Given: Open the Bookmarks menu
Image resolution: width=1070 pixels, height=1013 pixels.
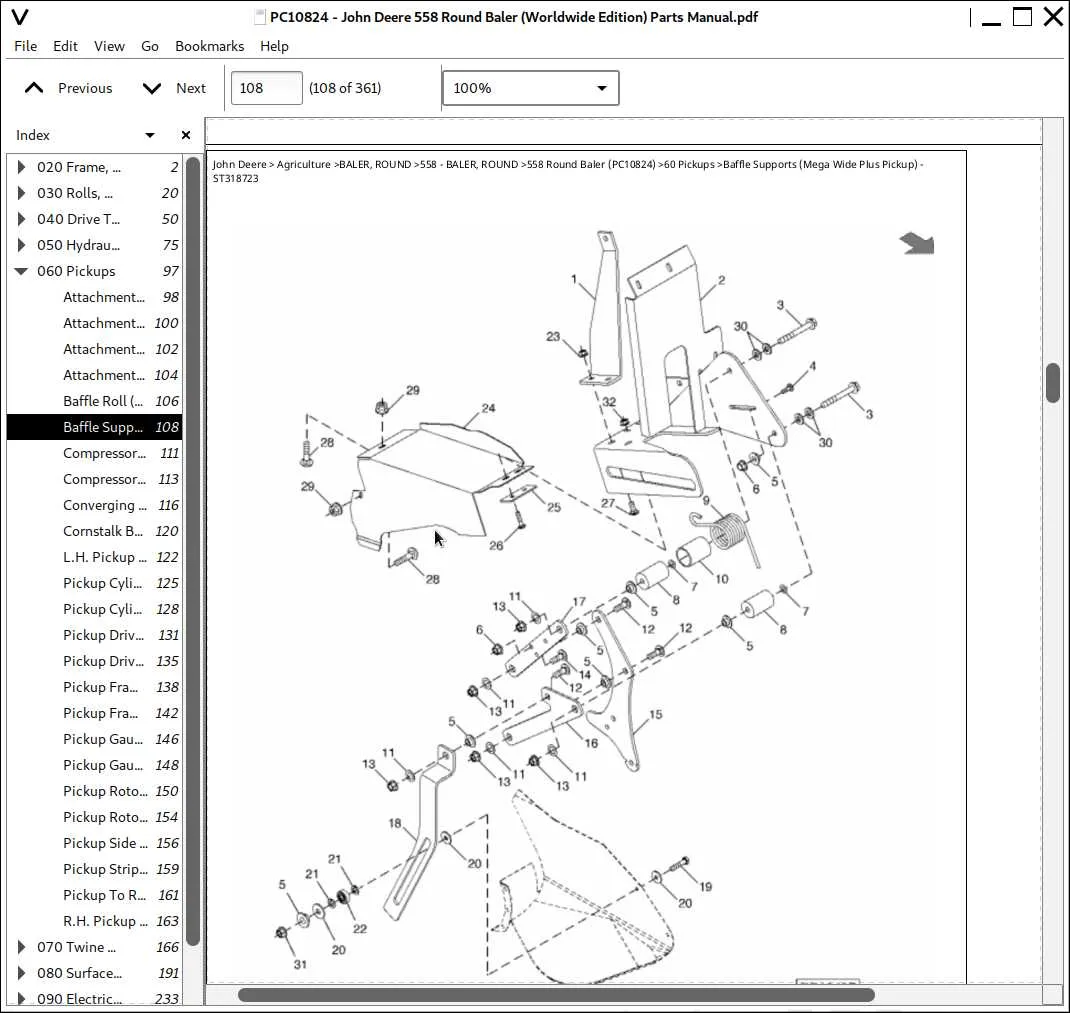Looking at the screenshot, I should (209, 46).
